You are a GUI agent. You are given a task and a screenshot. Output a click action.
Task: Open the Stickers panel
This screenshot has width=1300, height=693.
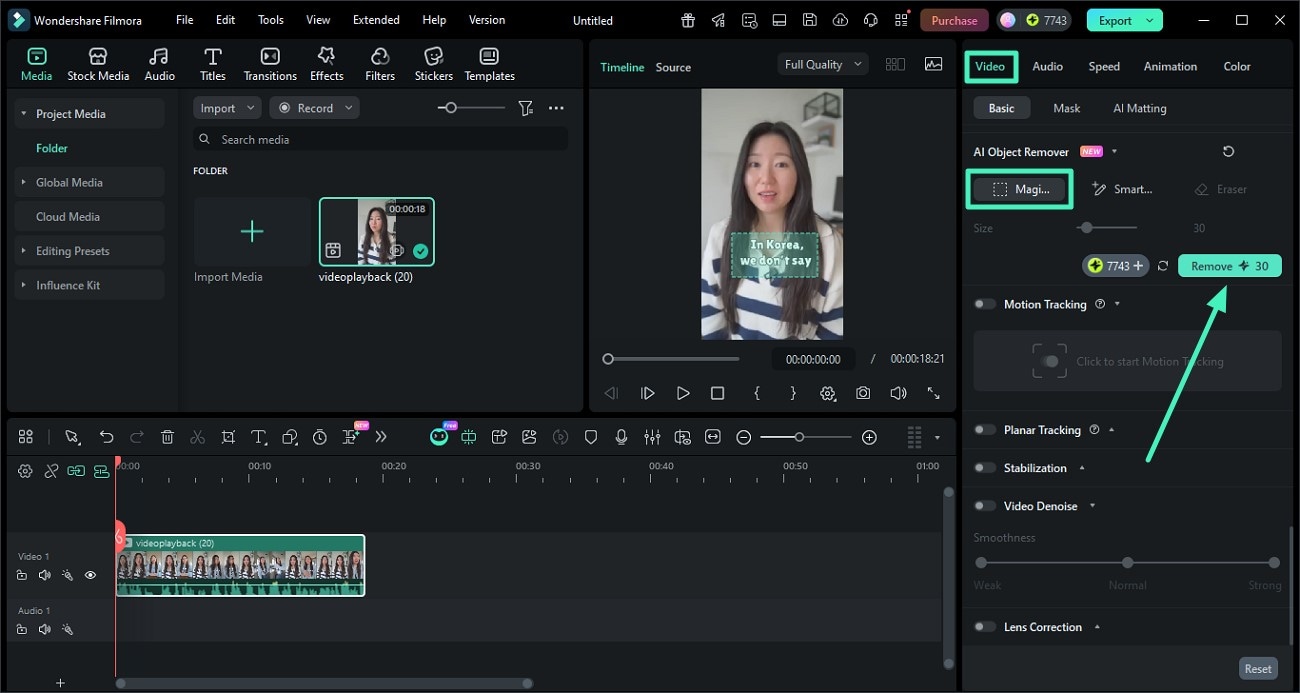(433, 62)
